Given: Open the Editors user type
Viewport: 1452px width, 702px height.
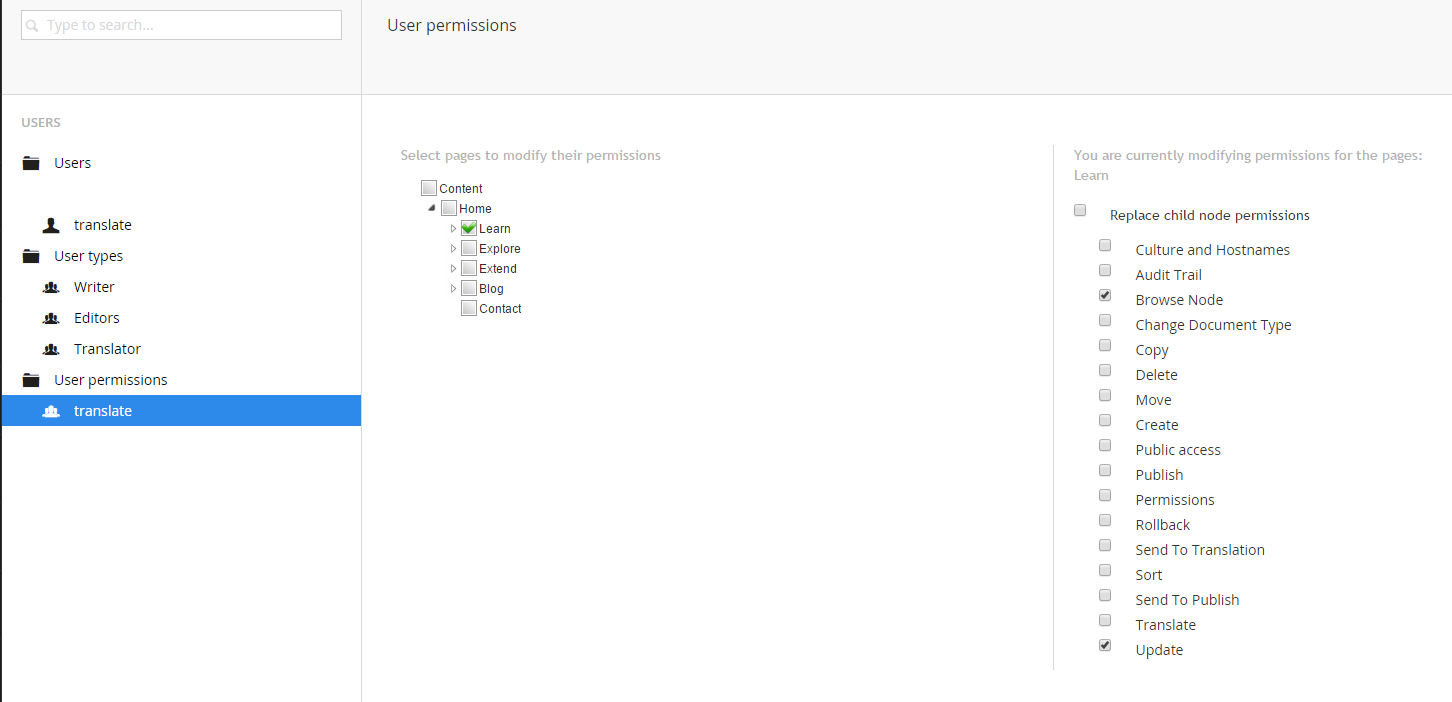Looking at the screenshot, I should click(97, 318).
